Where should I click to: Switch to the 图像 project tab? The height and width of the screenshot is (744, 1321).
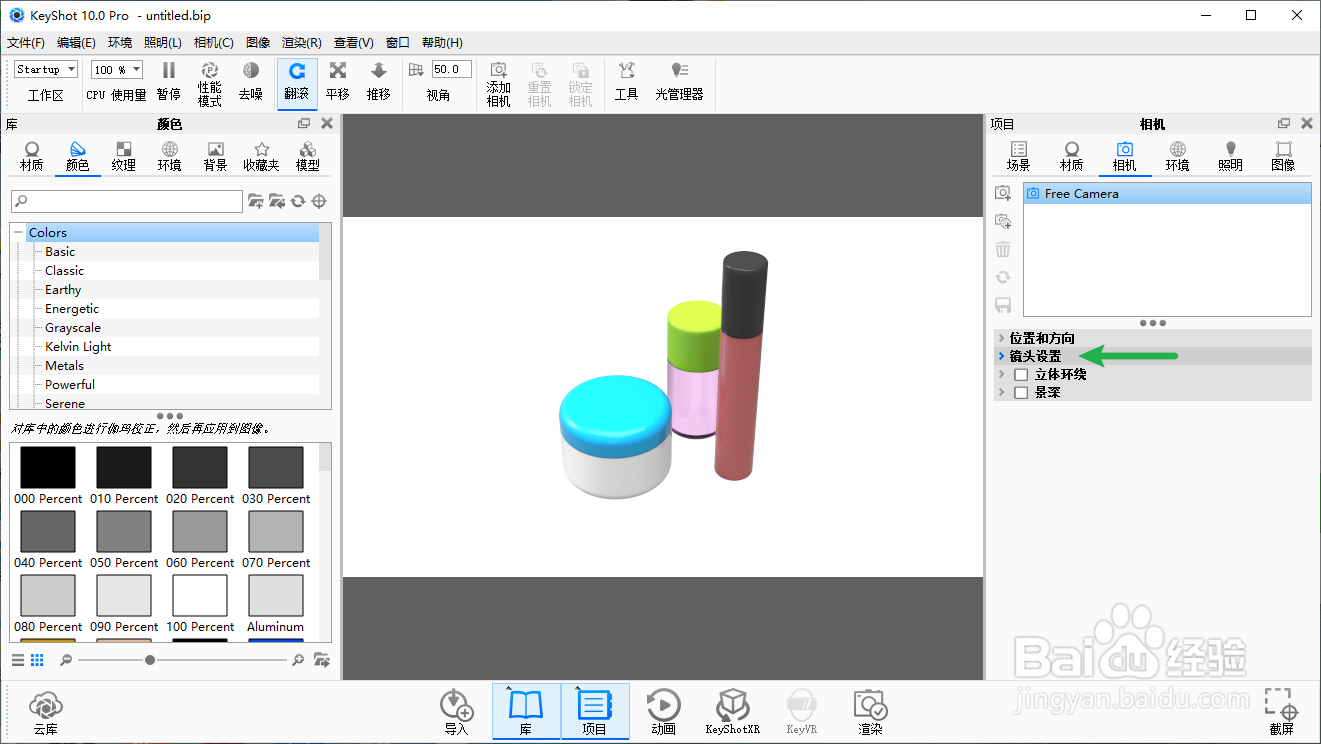[x=1284, y=157]
